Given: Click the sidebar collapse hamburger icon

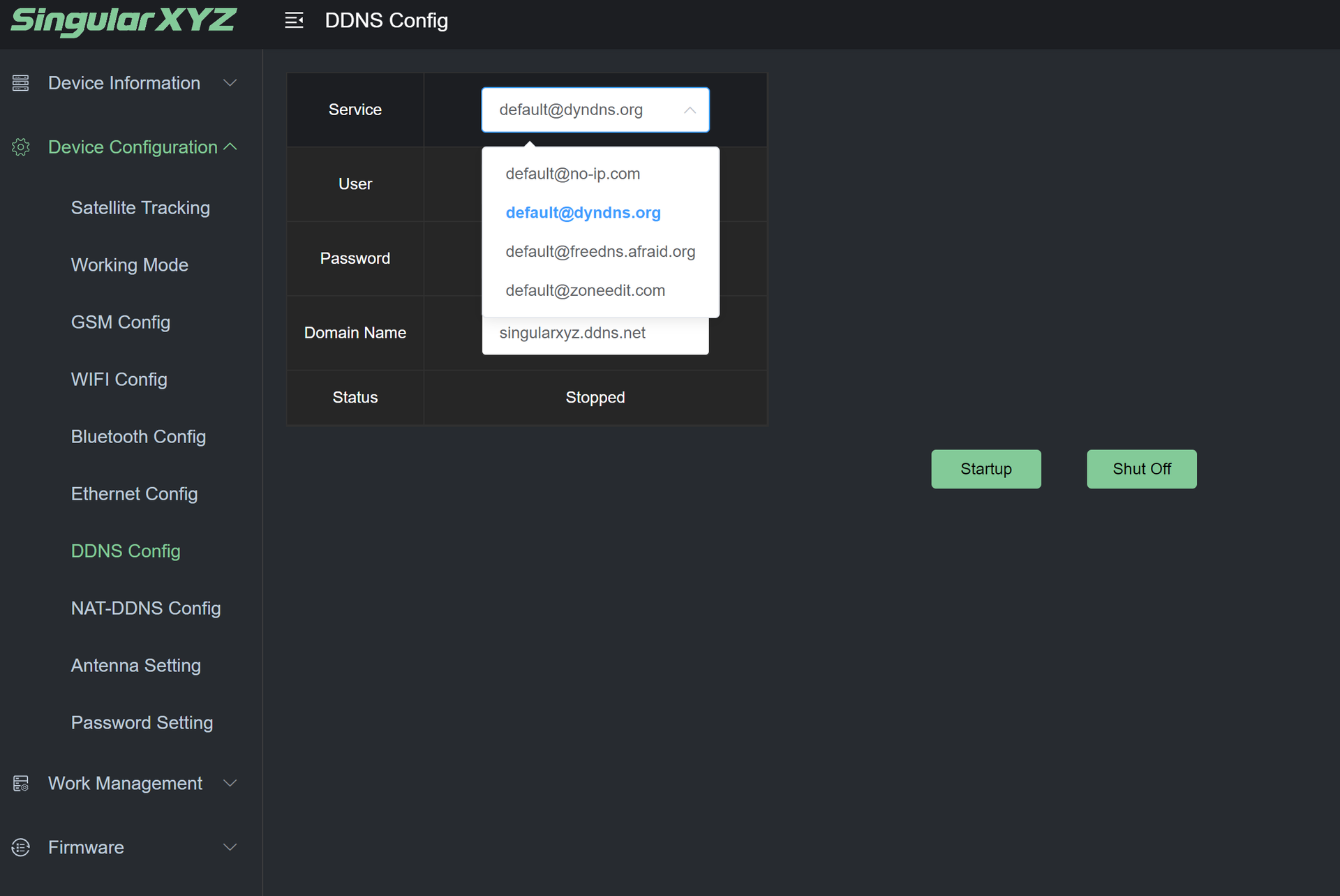Looking at the screenshot, I should click(294, 21).
